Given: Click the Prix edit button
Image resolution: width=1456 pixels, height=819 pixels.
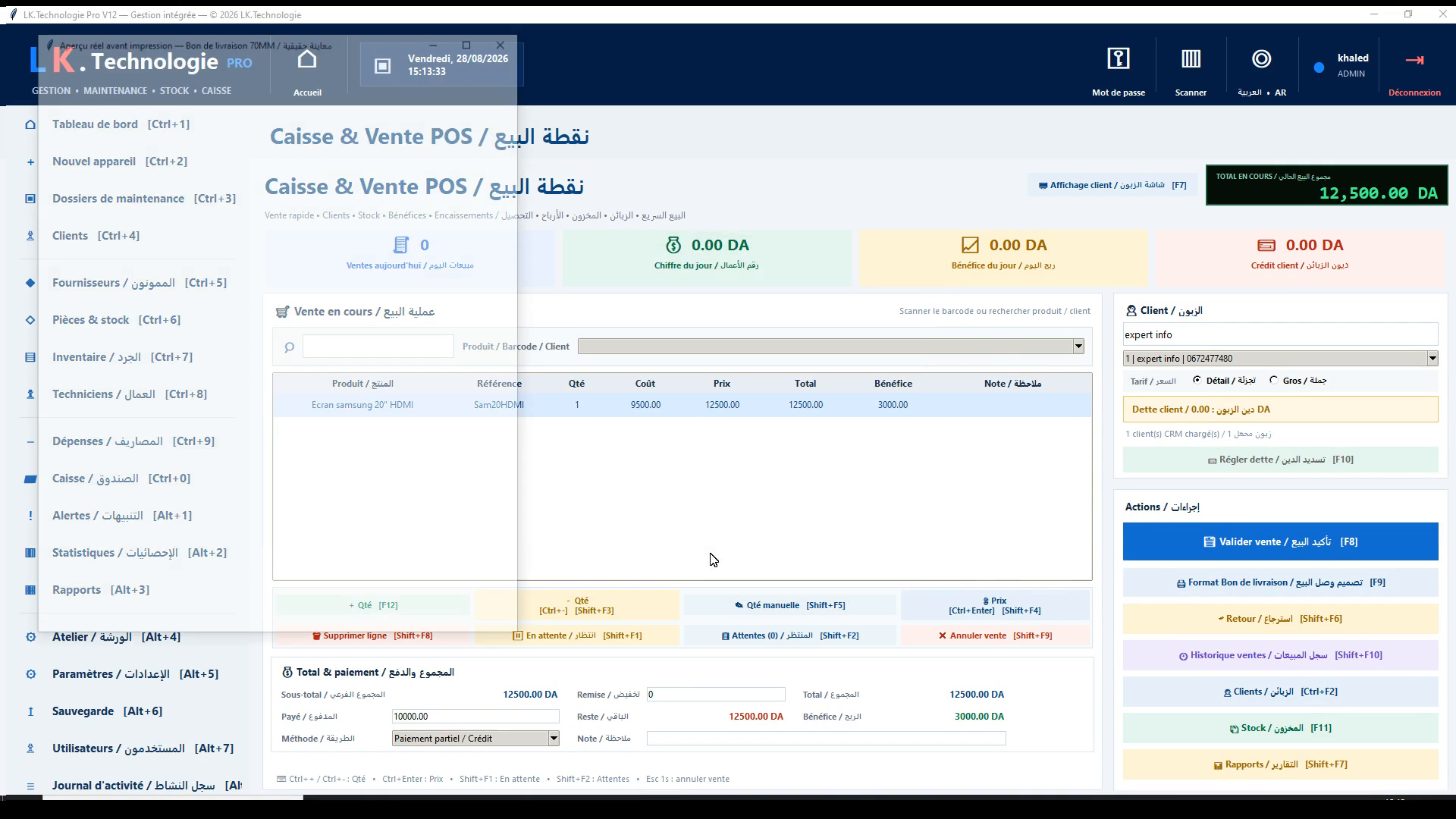Looking at the screenshot, I should [x=995, y=605].
